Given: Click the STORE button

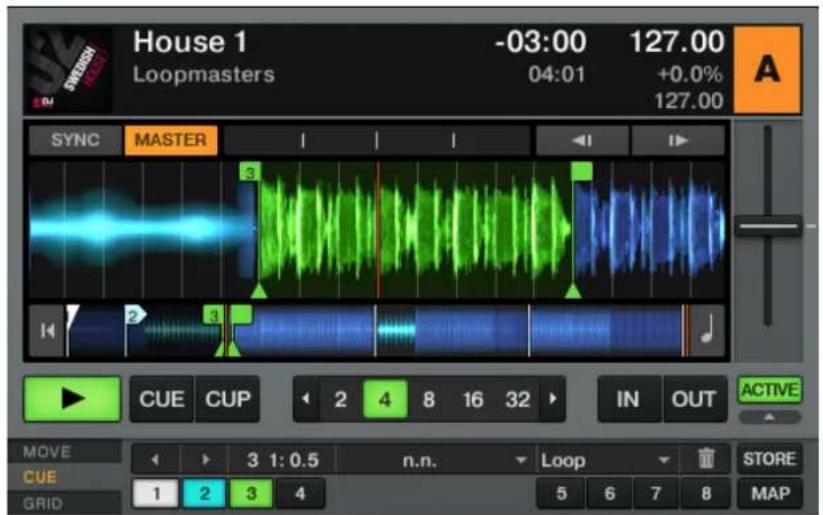Looking at the screenshot, I should pyautogui.click(x=769, y=459).
